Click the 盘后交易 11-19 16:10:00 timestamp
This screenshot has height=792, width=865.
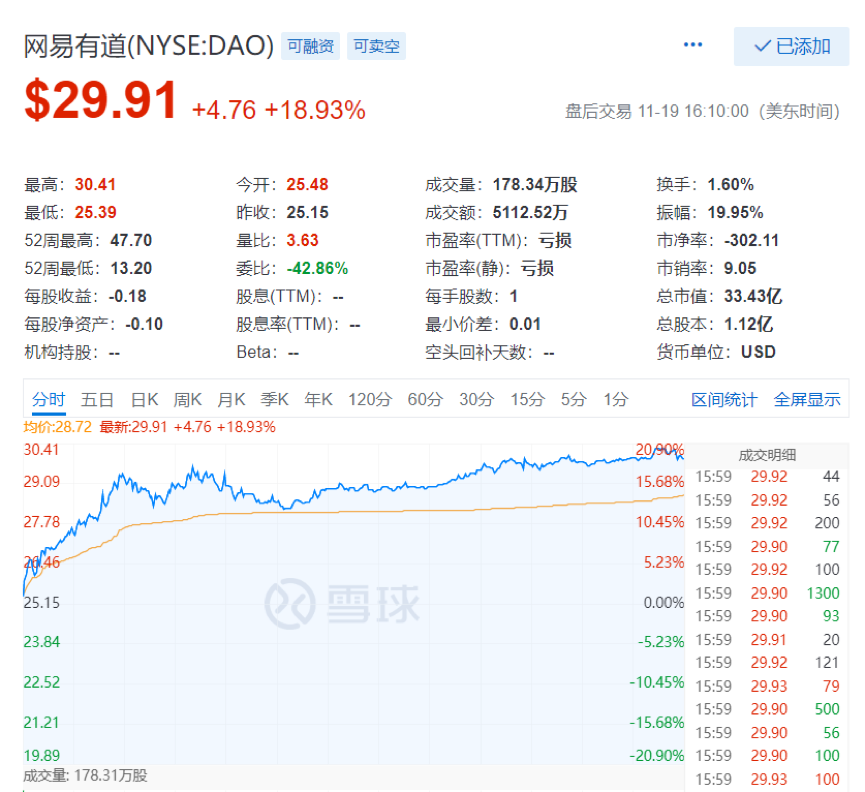(x=702, y=111)
